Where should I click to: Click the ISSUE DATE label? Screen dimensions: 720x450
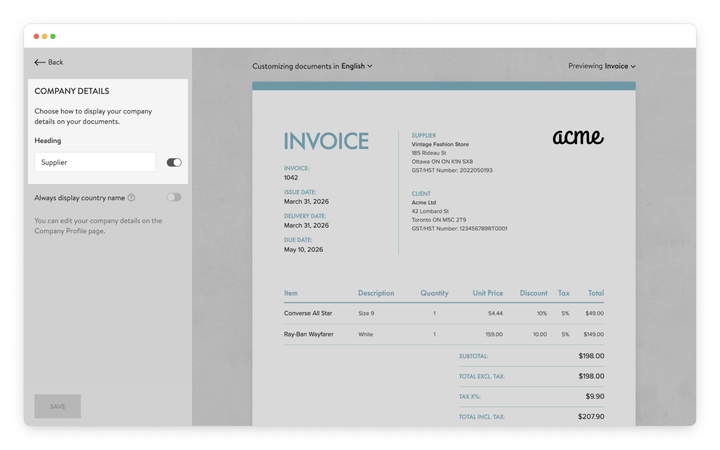(x=300, y=192)
